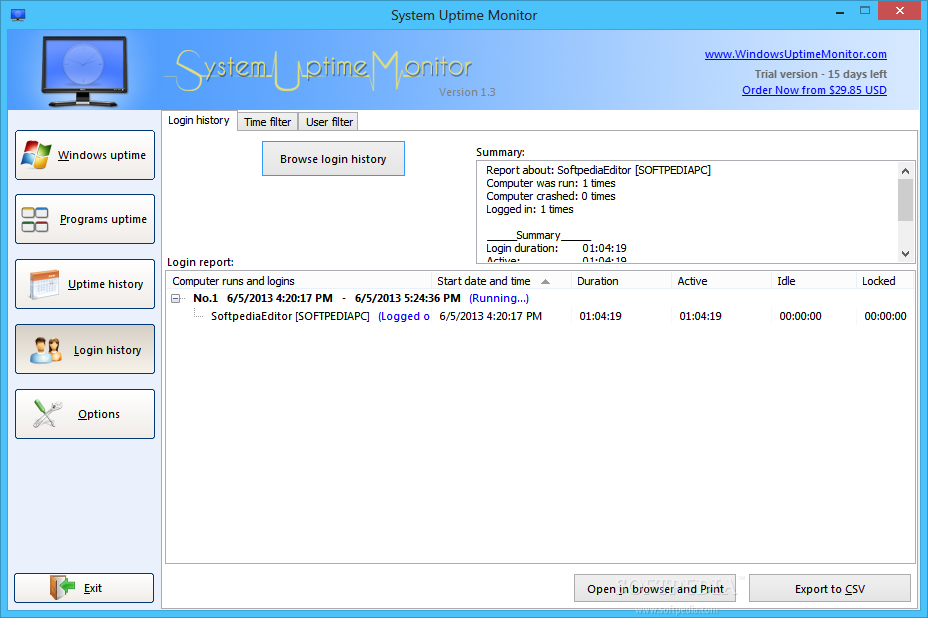Click the Version 1.3 label
Screen dimensions: 928x628
tap(467, 92)
